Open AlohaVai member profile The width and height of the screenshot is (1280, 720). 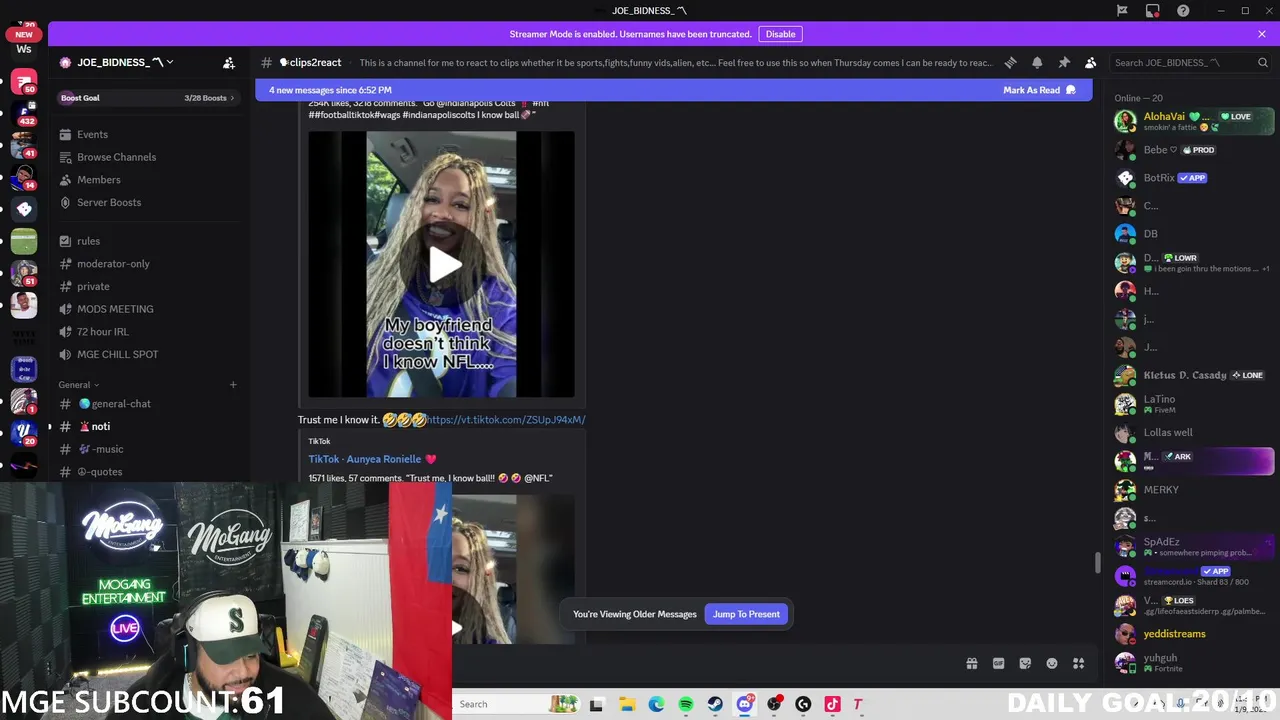(x=1193, y=121)
